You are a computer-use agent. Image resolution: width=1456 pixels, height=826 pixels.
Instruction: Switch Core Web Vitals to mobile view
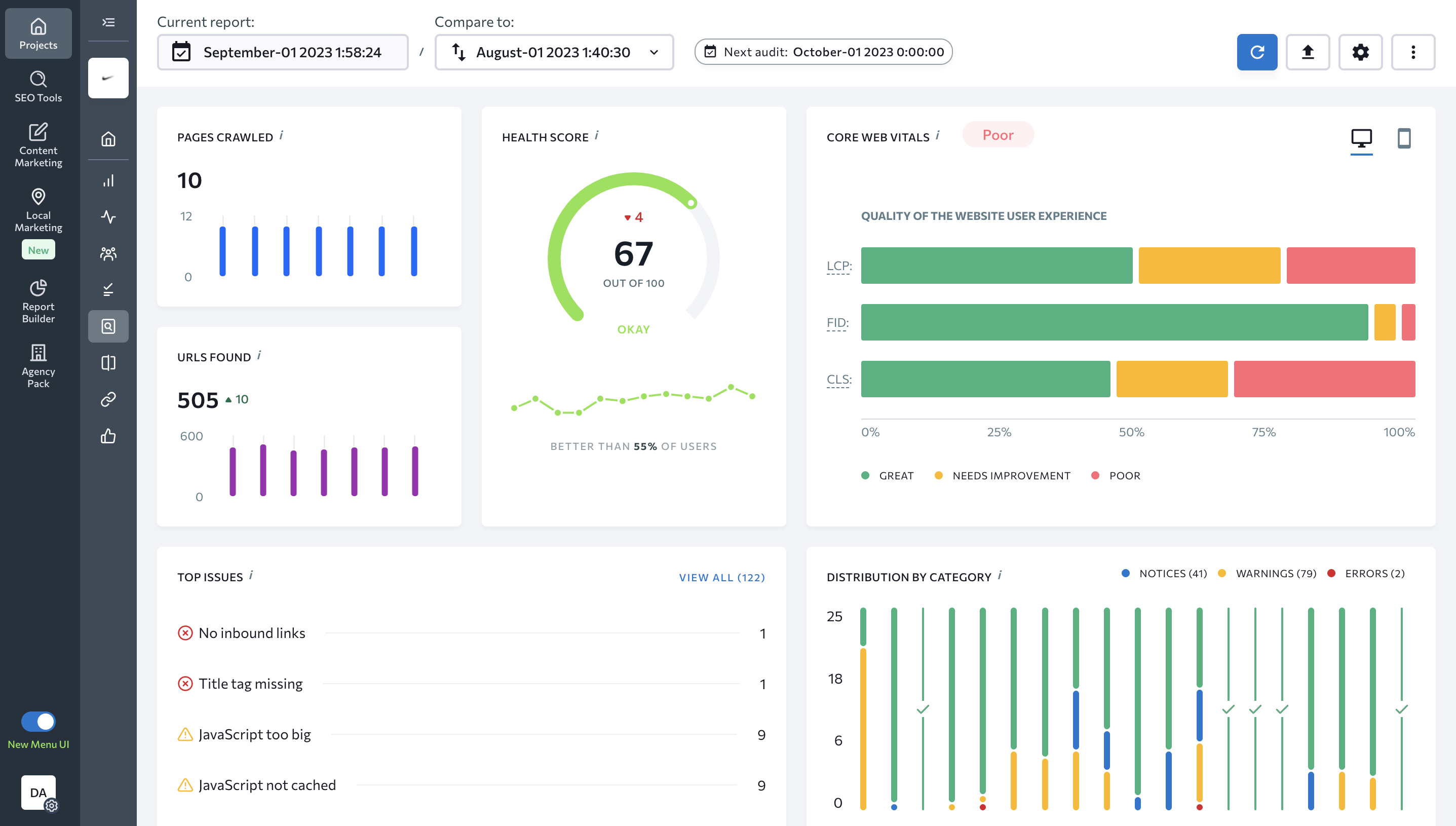coord(1403,138)
